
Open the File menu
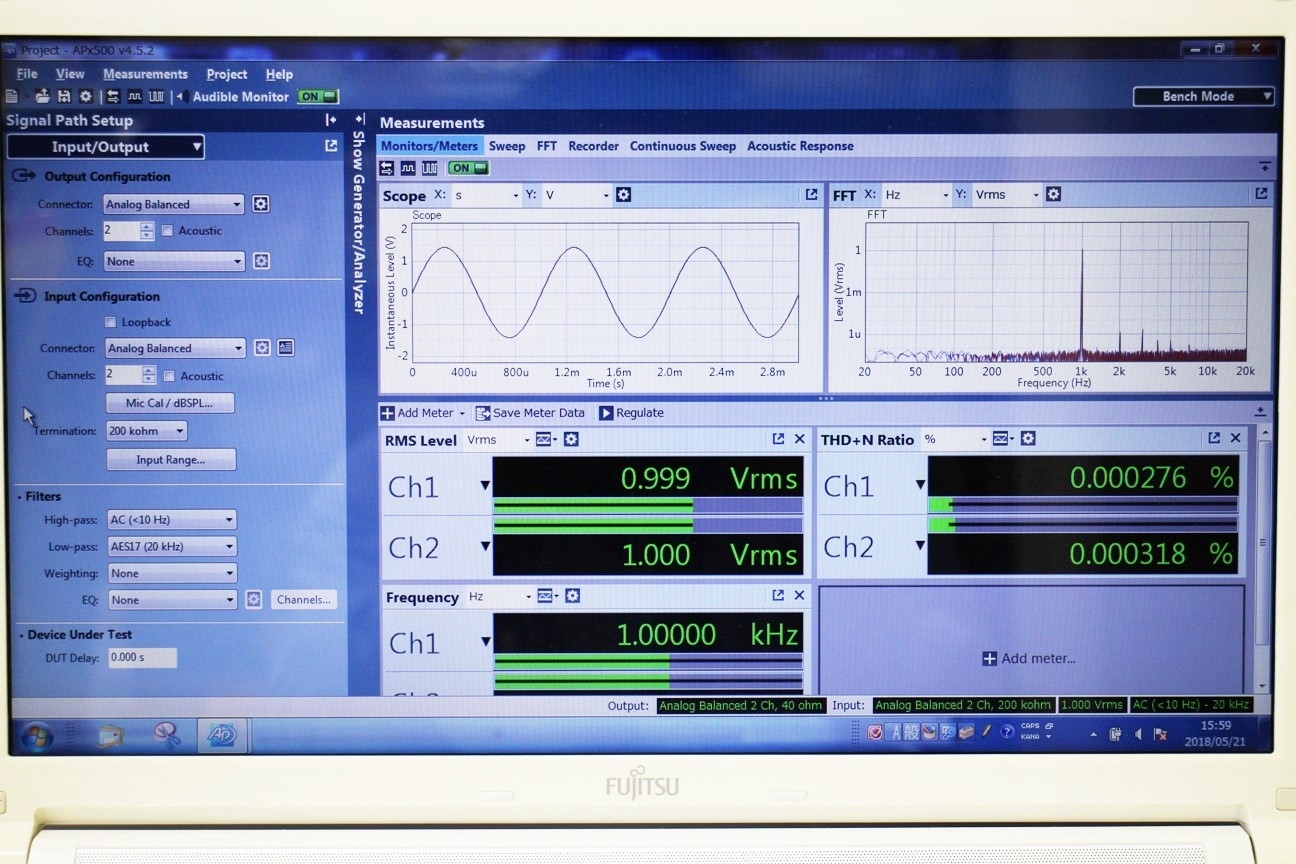(27, 74)
